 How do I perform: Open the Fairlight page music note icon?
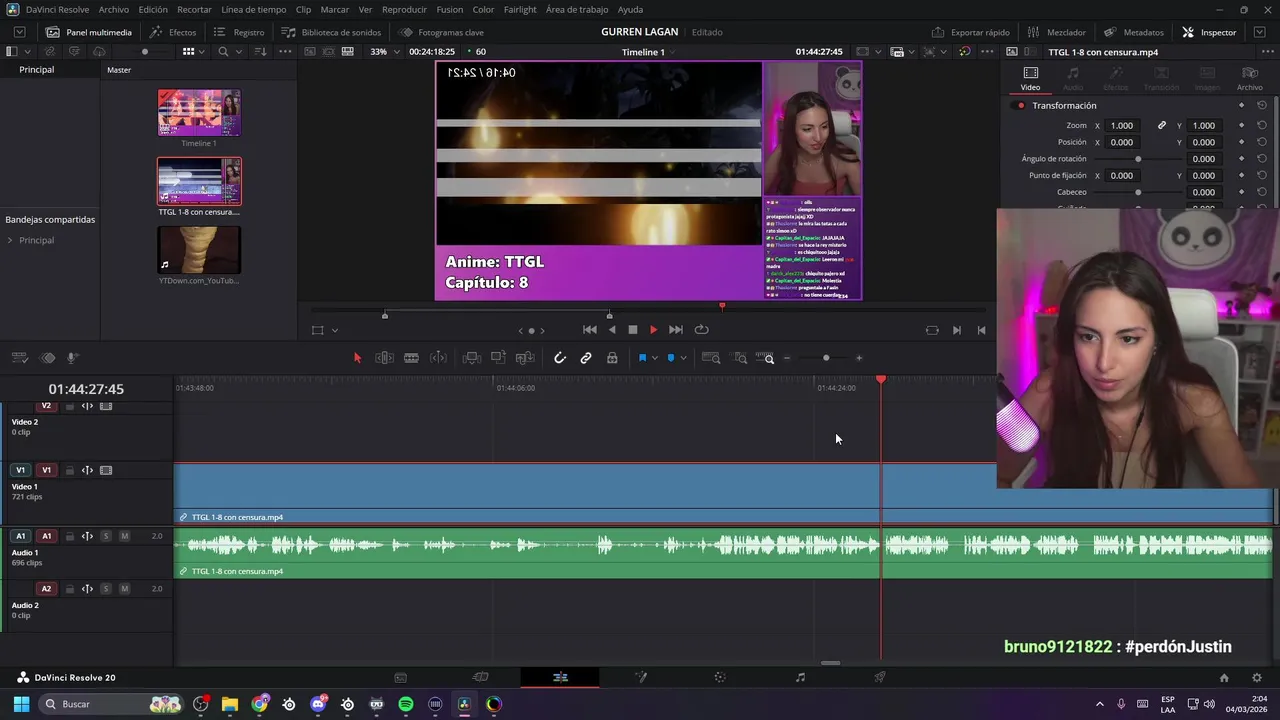(800, 677)
